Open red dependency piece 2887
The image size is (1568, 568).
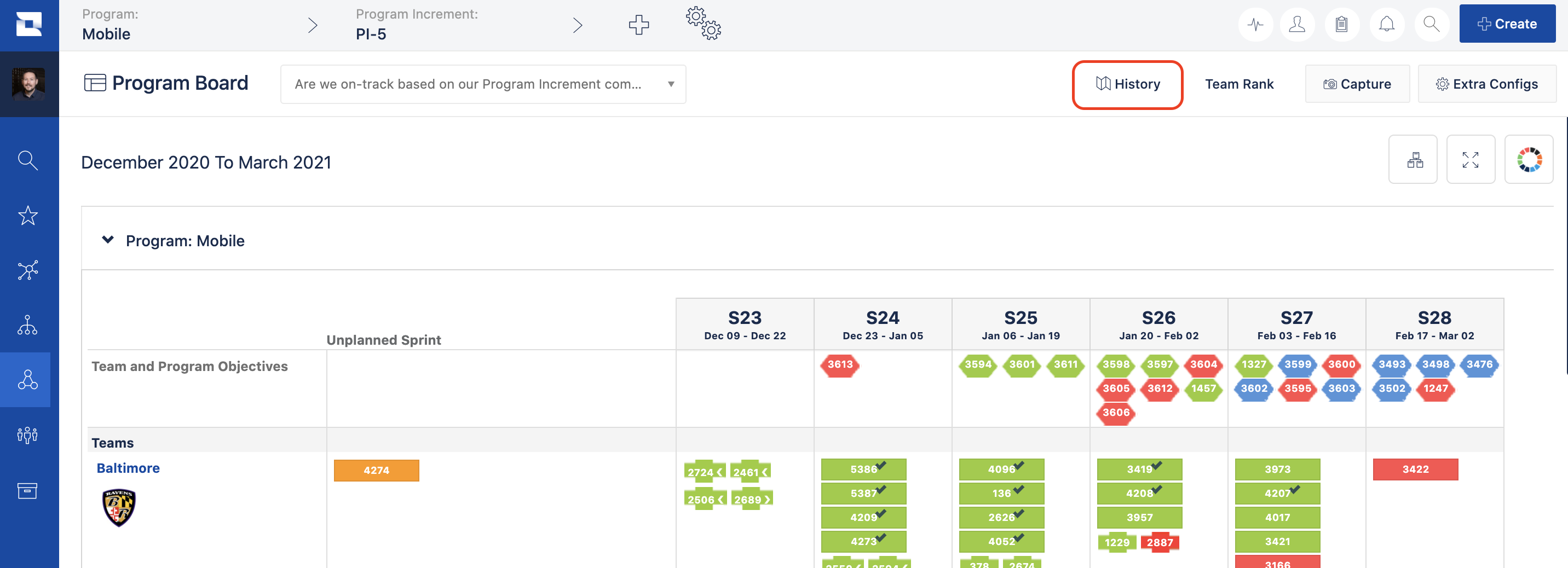coord(1160,542)
